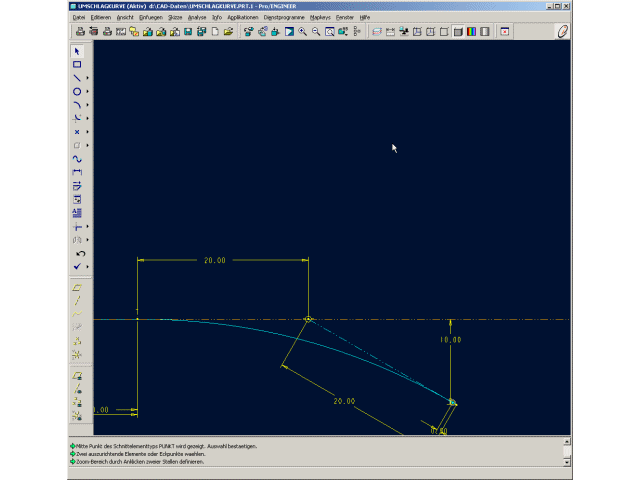
Task: Choose the circle sketch tool
Action: point(77,91)
